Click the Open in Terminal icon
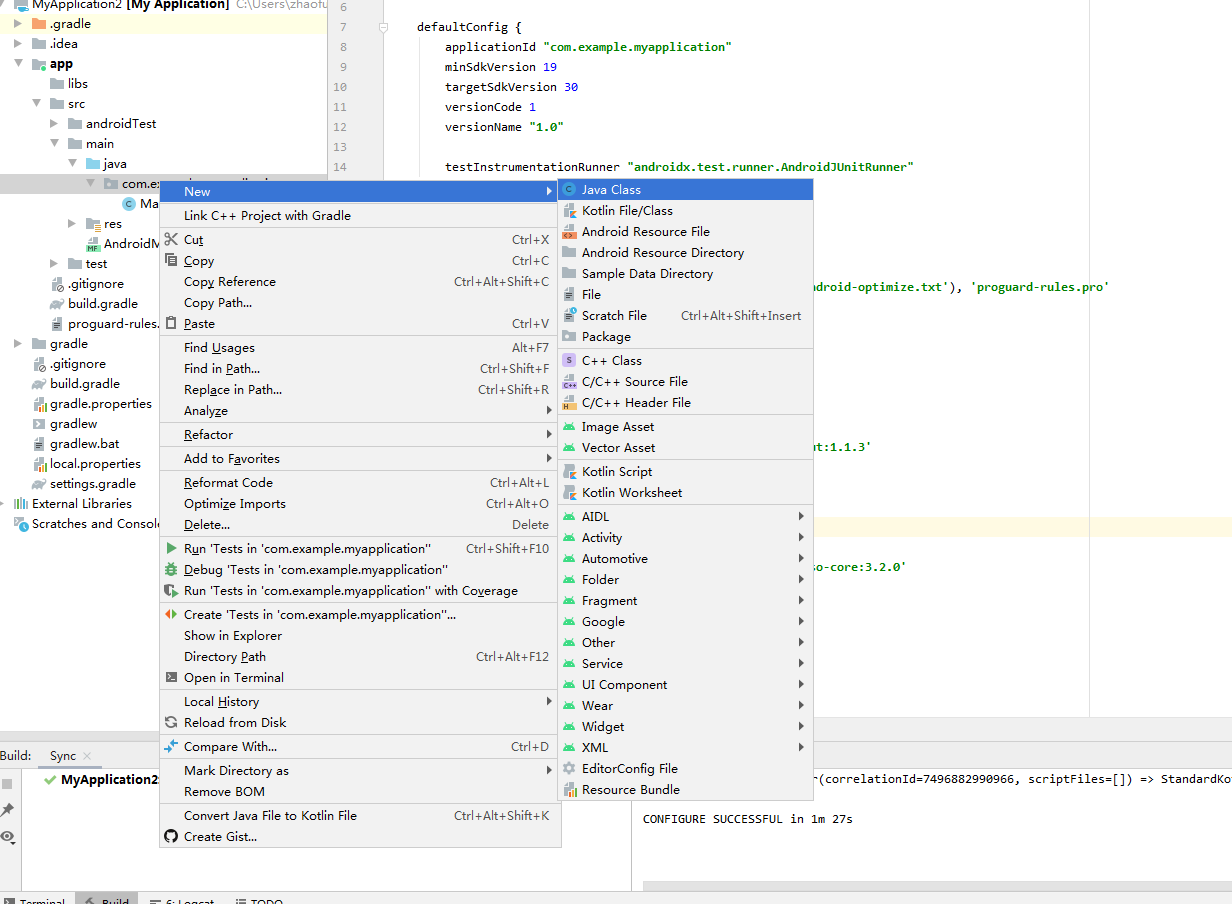Image resolution: width=1232 pixels, height=904 pixels. (171, 677)
